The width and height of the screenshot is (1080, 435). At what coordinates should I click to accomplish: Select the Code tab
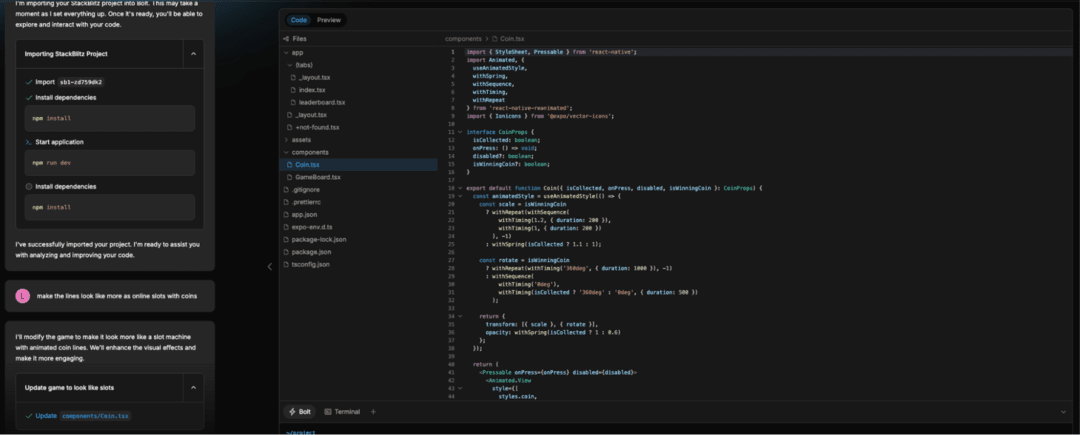pos(298,20)
